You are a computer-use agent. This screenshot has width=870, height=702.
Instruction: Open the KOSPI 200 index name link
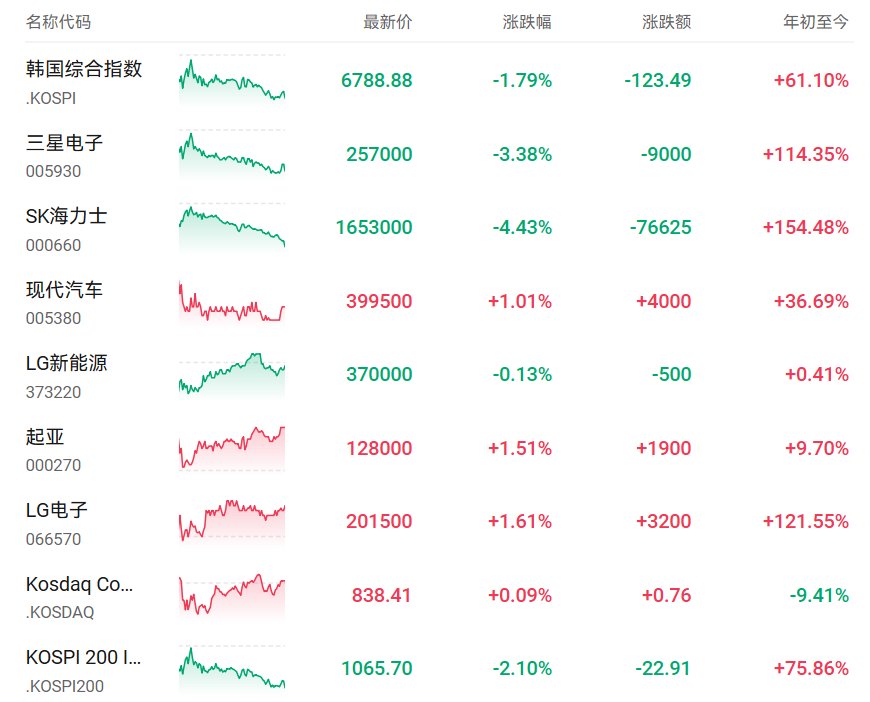coord(83,658)
